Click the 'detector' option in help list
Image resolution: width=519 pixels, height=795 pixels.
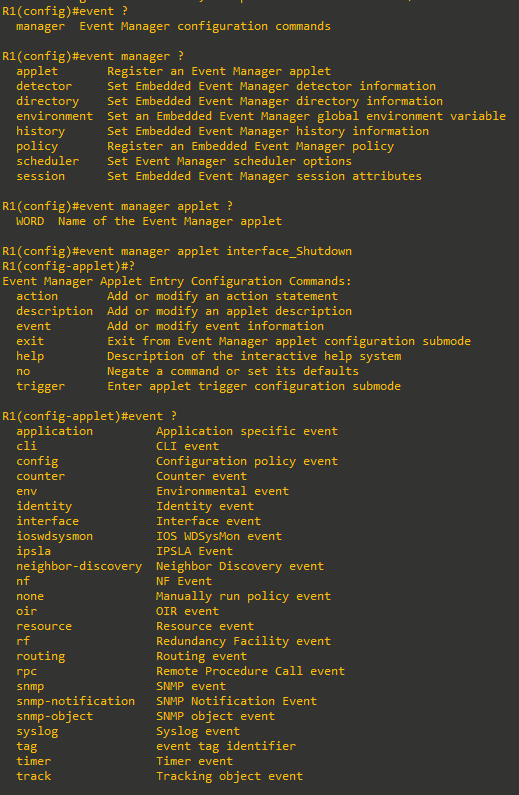tap(44, 86)
